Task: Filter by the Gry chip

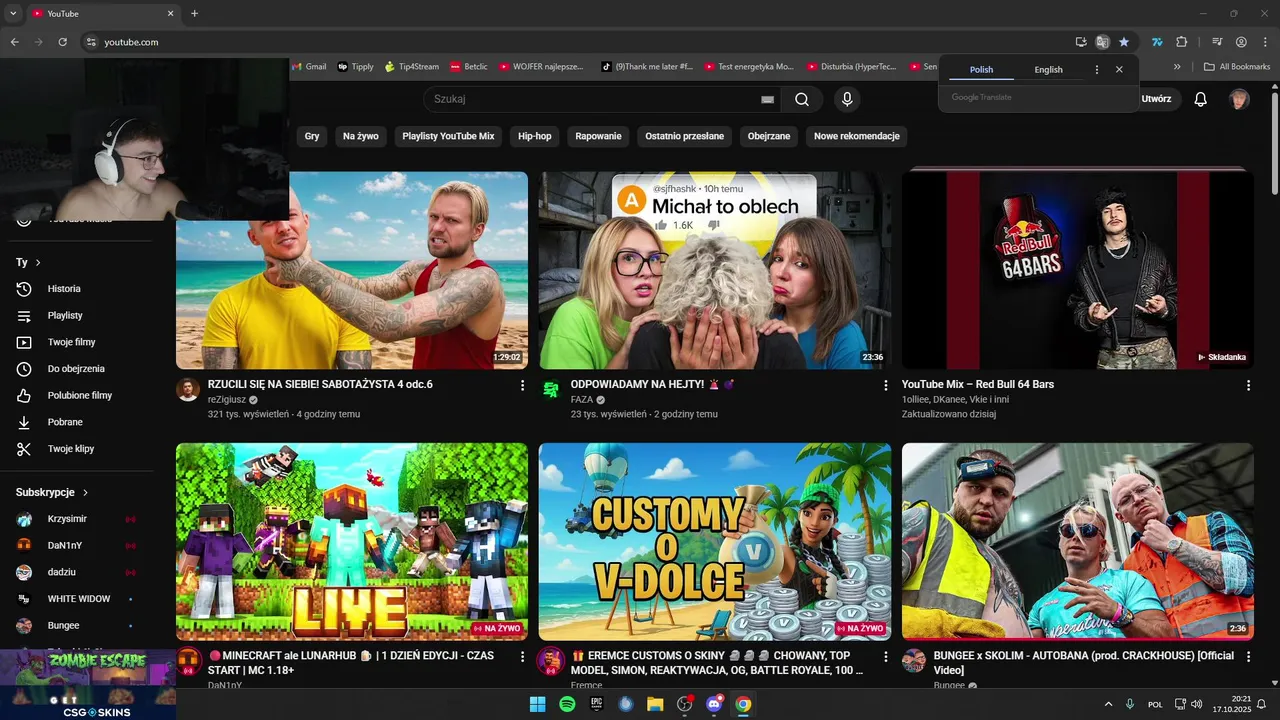Action: 312,136
